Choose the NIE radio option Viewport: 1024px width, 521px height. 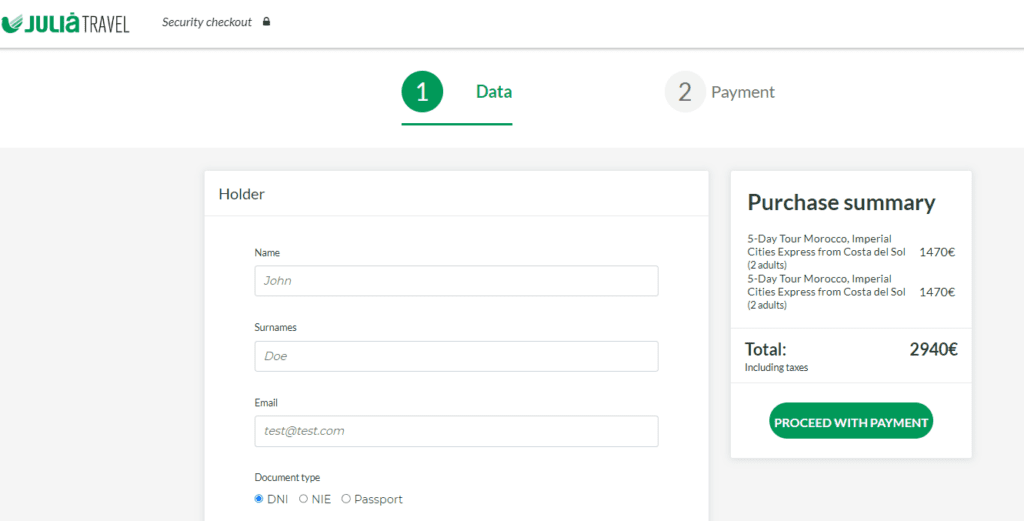pos(304,499)
